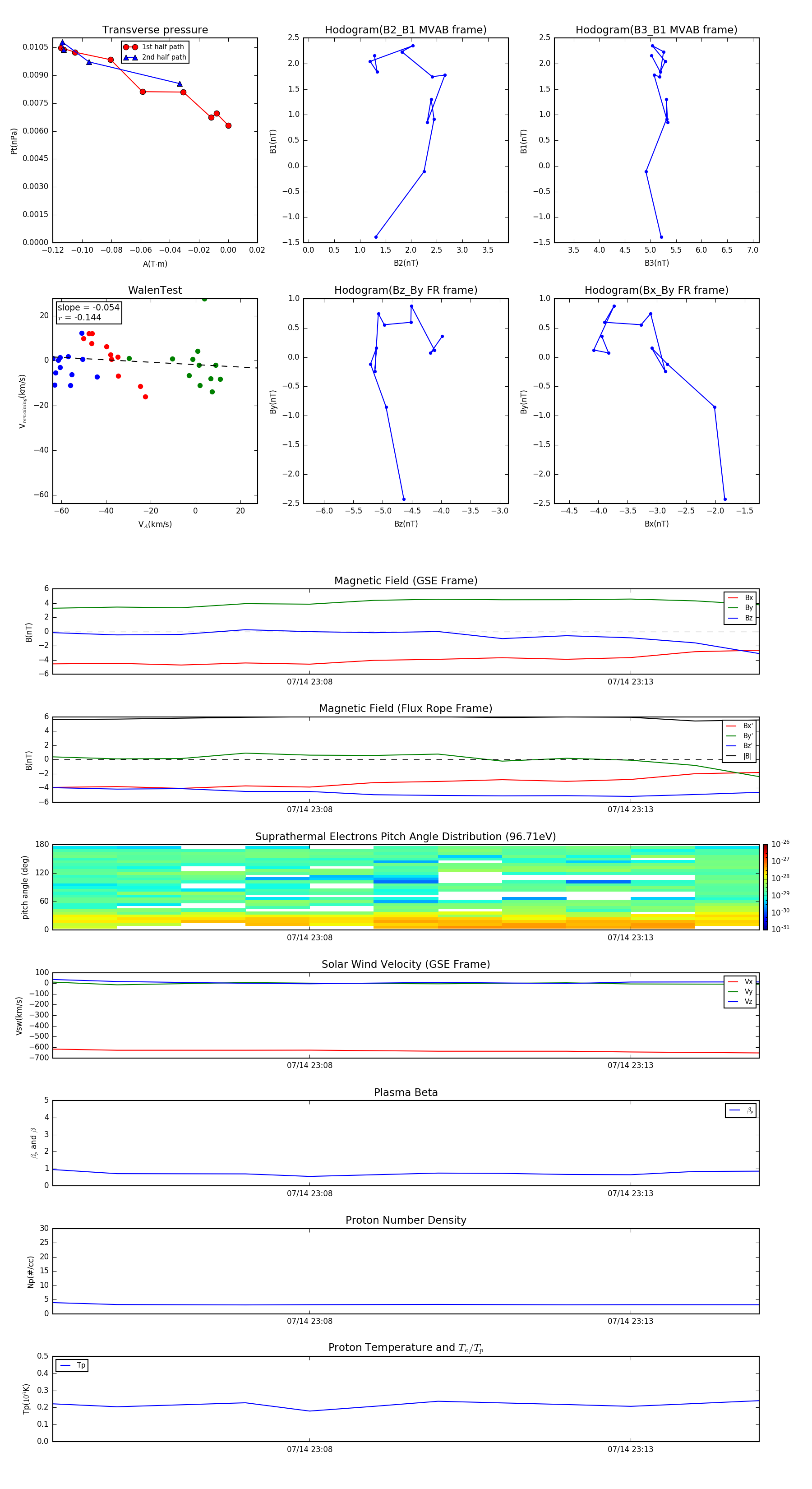Click Bz' entry in flux rope legend
This screenshot has width=812, height=1489.
[740, 746]
